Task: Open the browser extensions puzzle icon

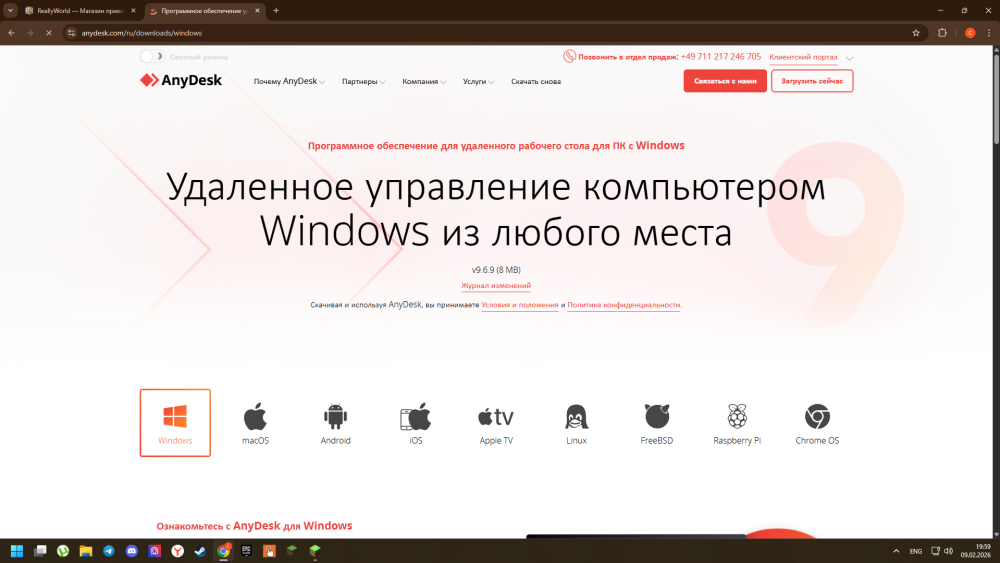Action: coord(942,33)
